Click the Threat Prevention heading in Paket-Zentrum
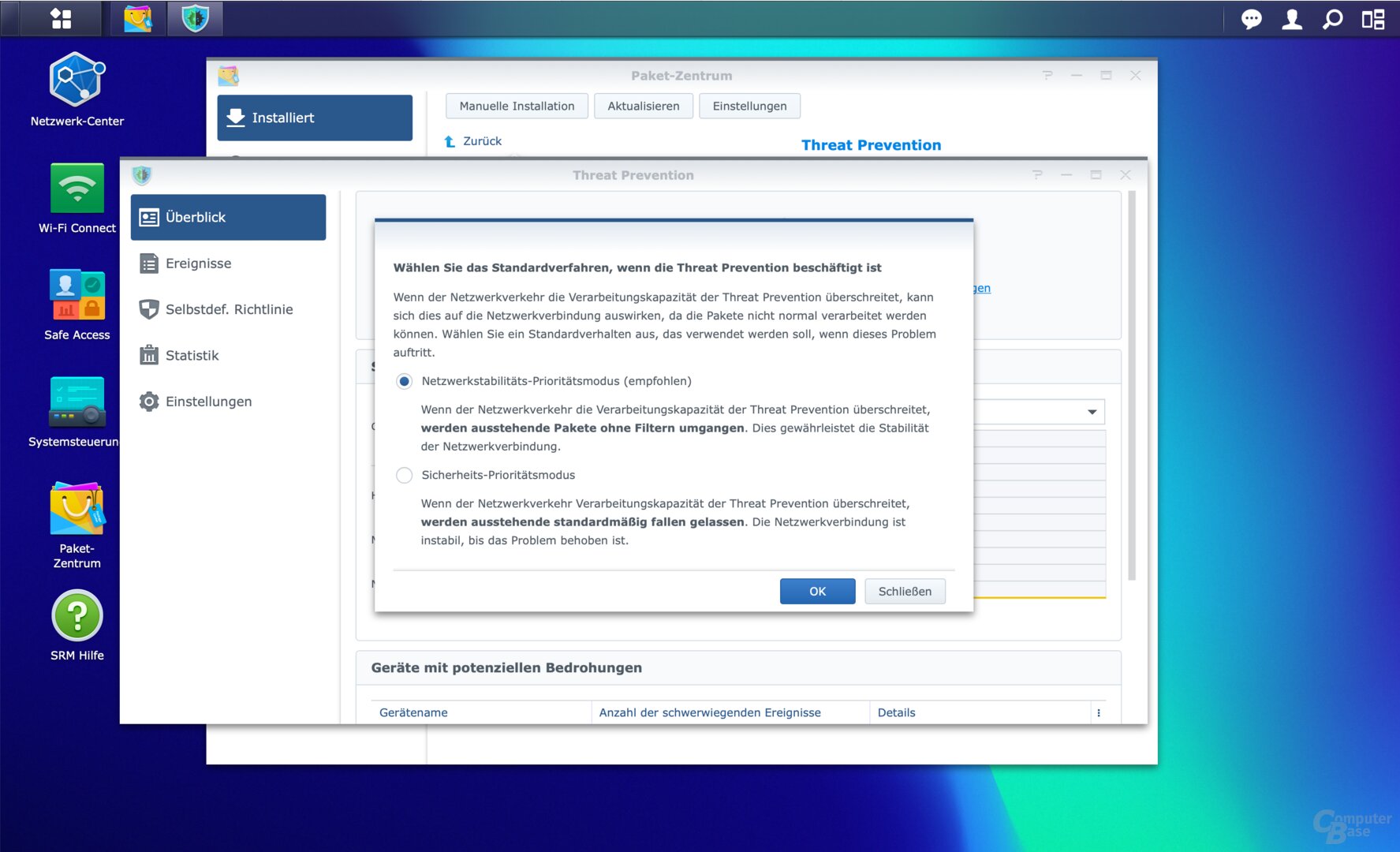The height and width of the screenshot is (852, 1400). click(871, 145)
